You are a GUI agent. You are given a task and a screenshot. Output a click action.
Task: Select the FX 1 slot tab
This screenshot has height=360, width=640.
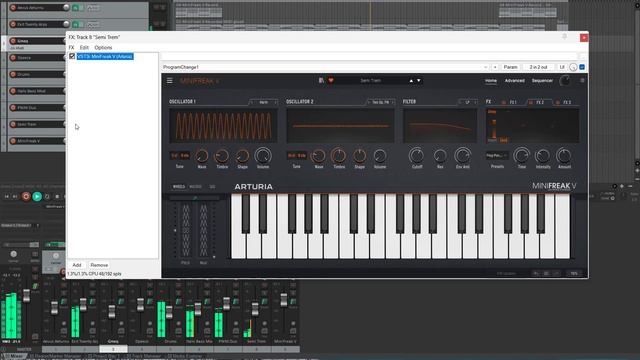pyautogui.click(x=513, y=102)
